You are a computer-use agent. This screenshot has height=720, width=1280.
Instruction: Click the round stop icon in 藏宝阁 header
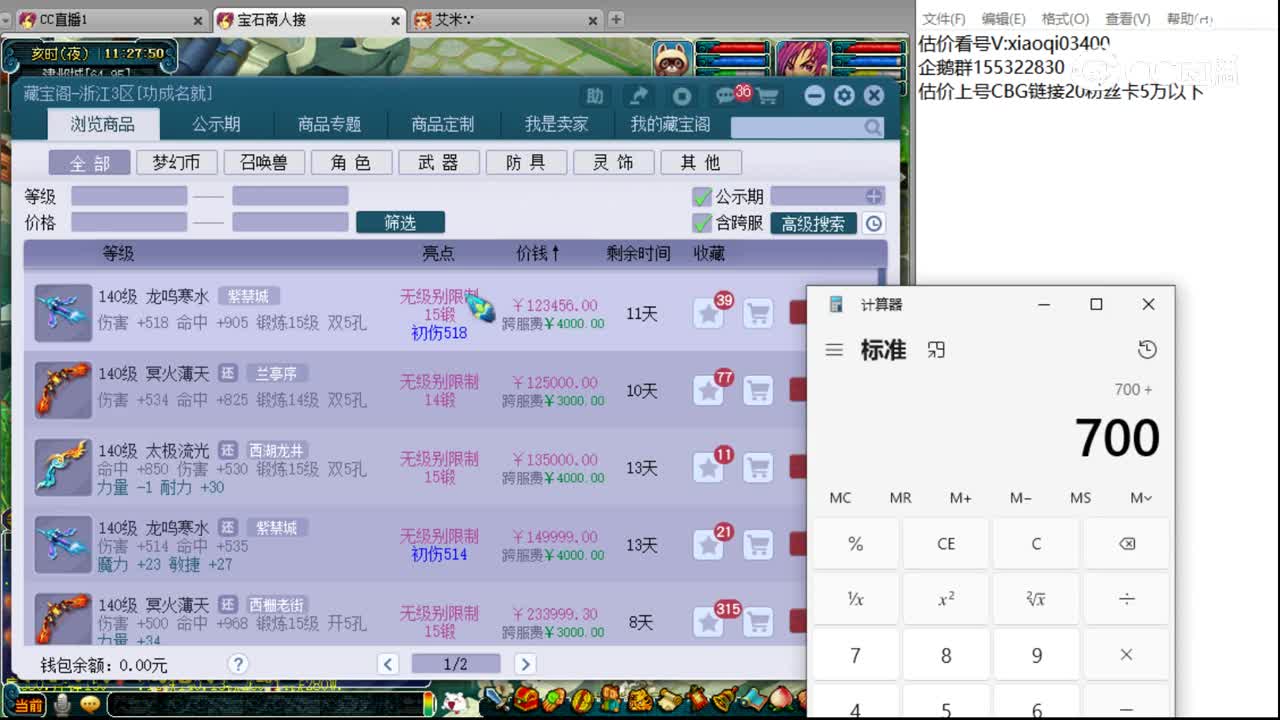[681, 95]
